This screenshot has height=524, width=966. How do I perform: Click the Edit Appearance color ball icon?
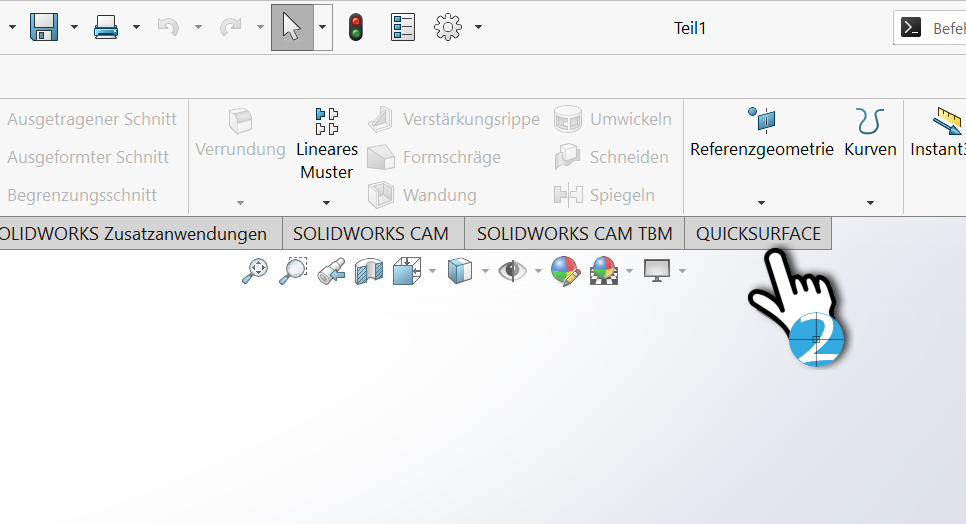coord(565,271)
